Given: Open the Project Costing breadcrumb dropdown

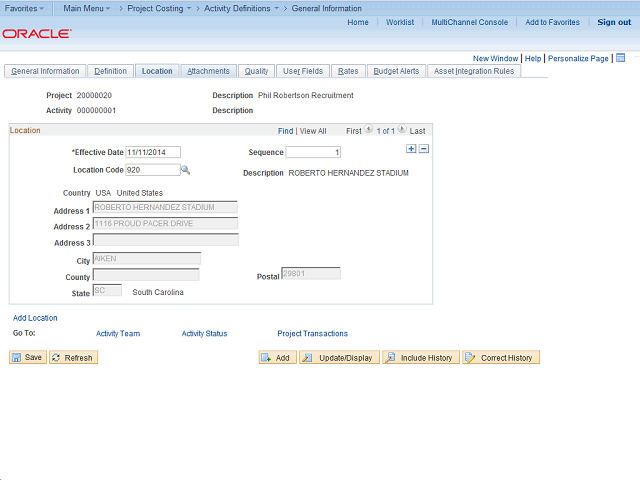Looking at the screenshot, I should (x=159, y=8).
